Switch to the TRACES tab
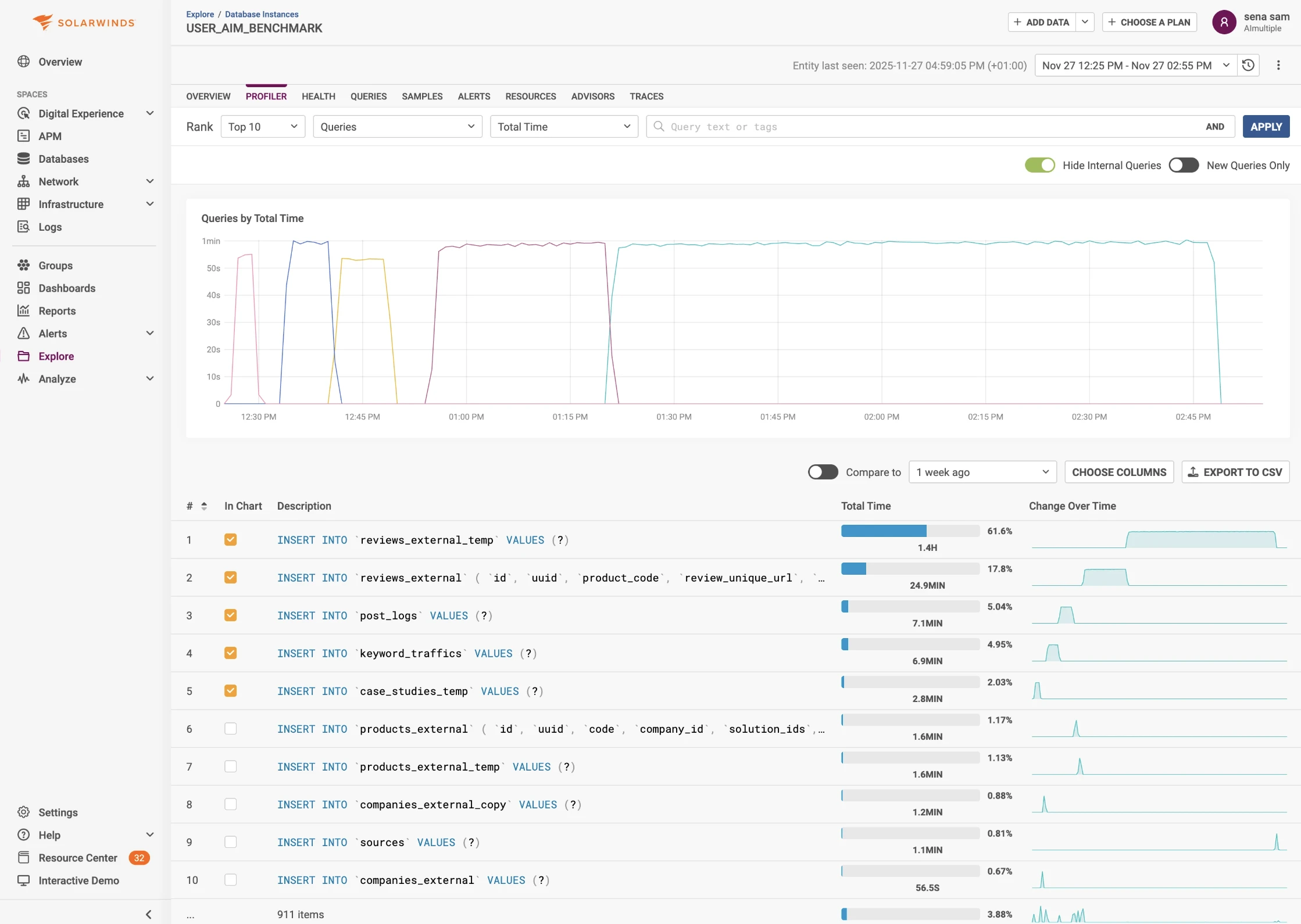The height and width of the screenshot is (924, 1301). (646, 96)
